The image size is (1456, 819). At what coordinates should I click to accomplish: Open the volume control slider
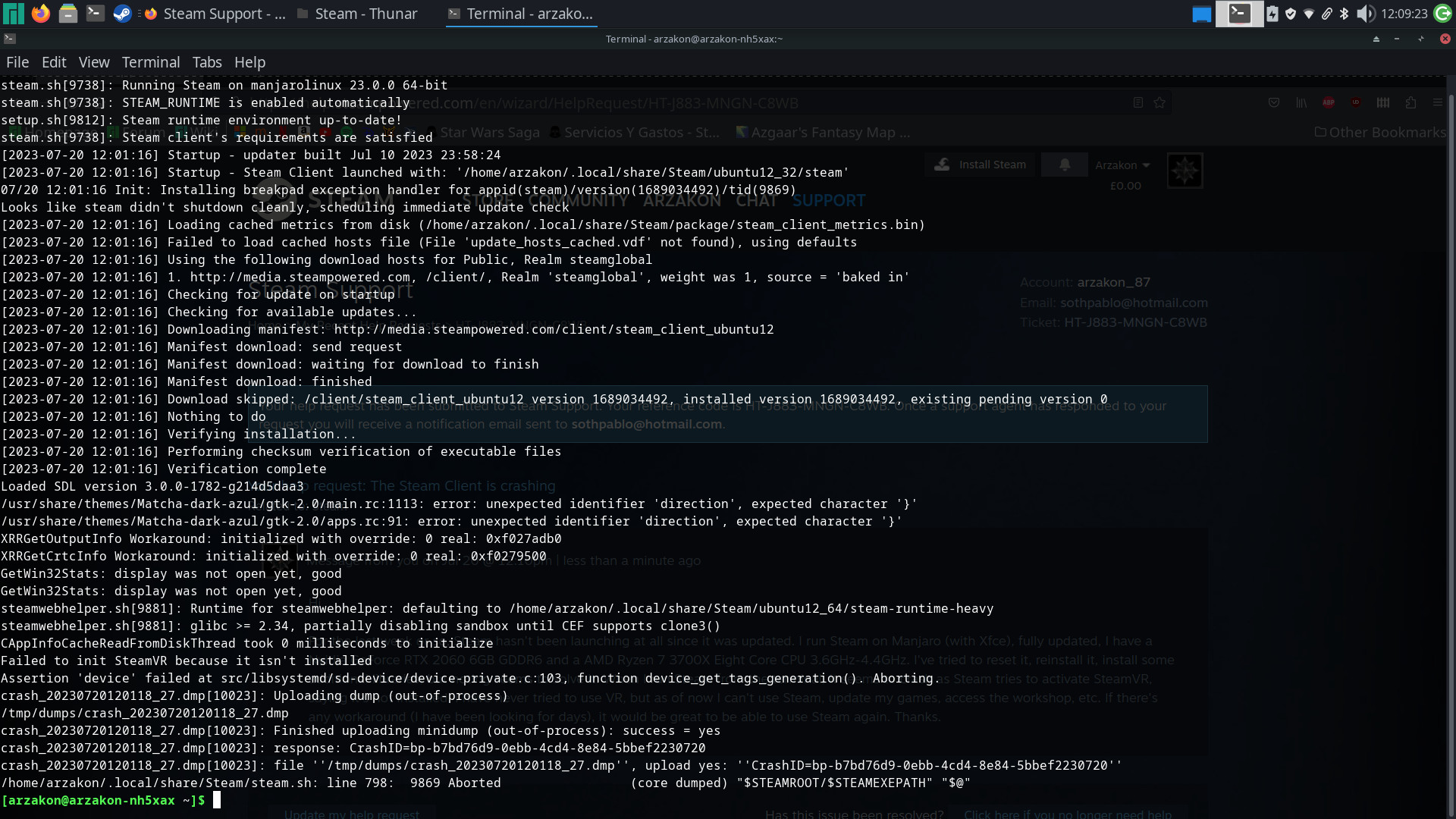pyautogui.click(x=1366, y=13)
